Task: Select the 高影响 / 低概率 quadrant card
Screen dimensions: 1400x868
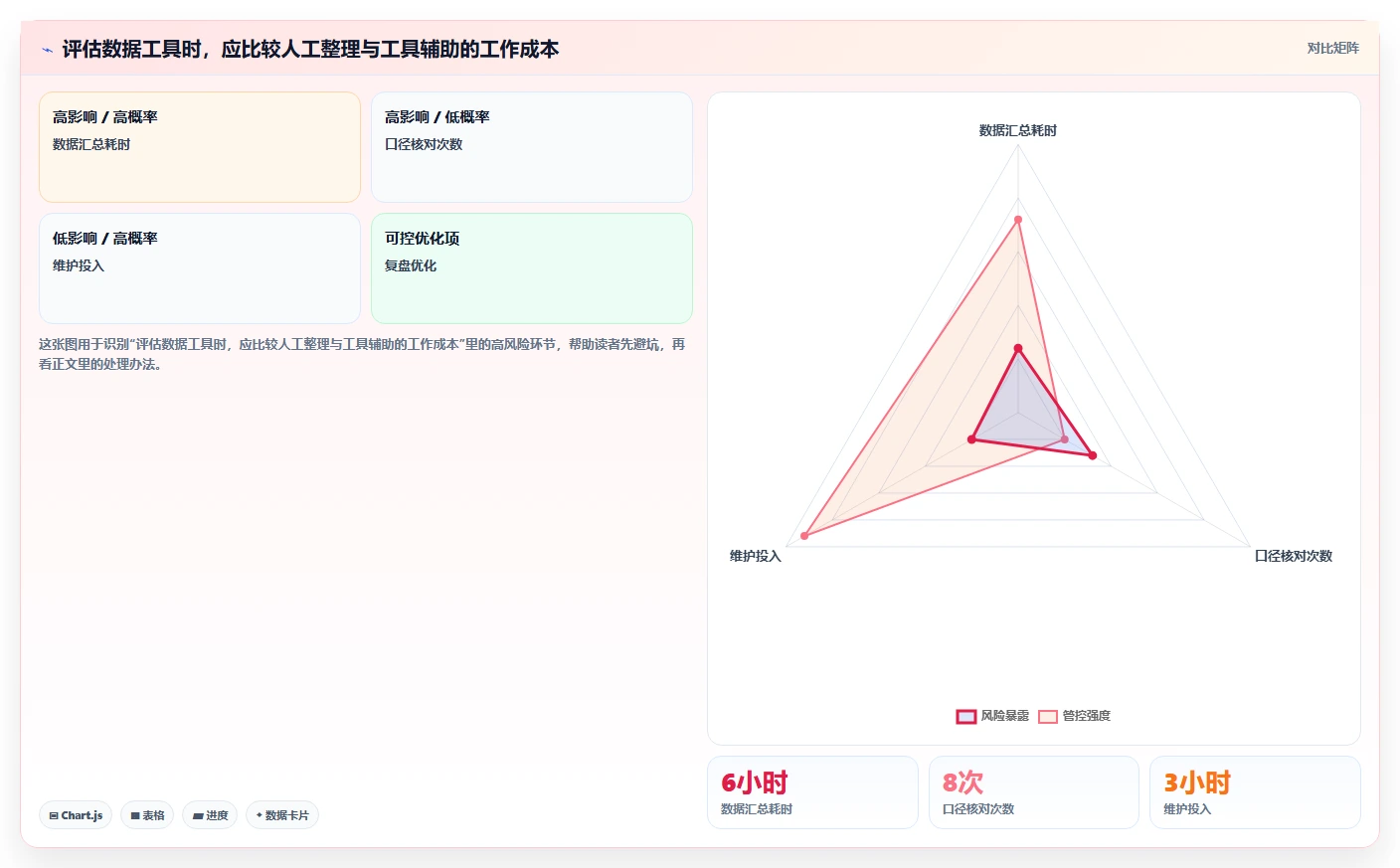Action: pyautogui.click(x=532, y=147)
